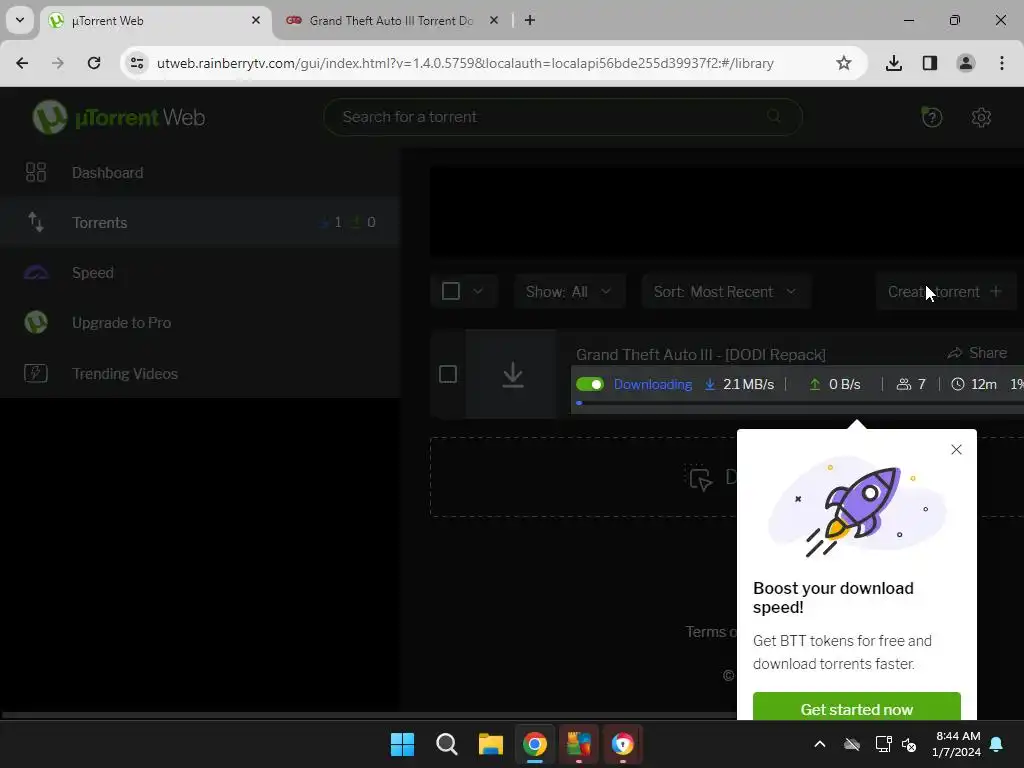The width and height of the screenshot is (1024, 768).
Task: Open the Chrome three-dot menu
Action: 1002,63
